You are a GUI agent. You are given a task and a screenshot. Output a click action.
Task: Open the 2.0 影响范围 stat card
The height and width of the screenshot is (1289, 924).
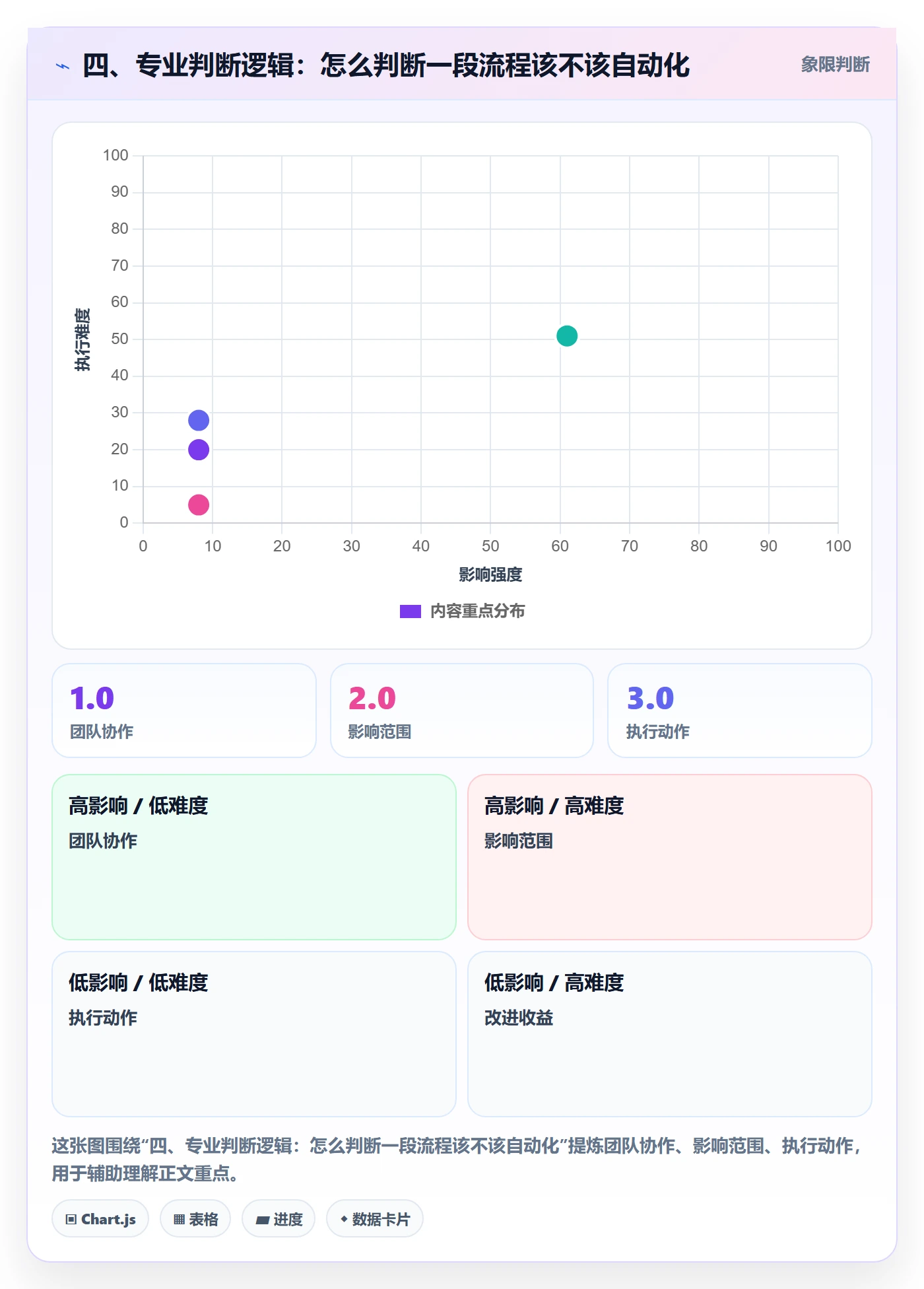coord(462,711)
